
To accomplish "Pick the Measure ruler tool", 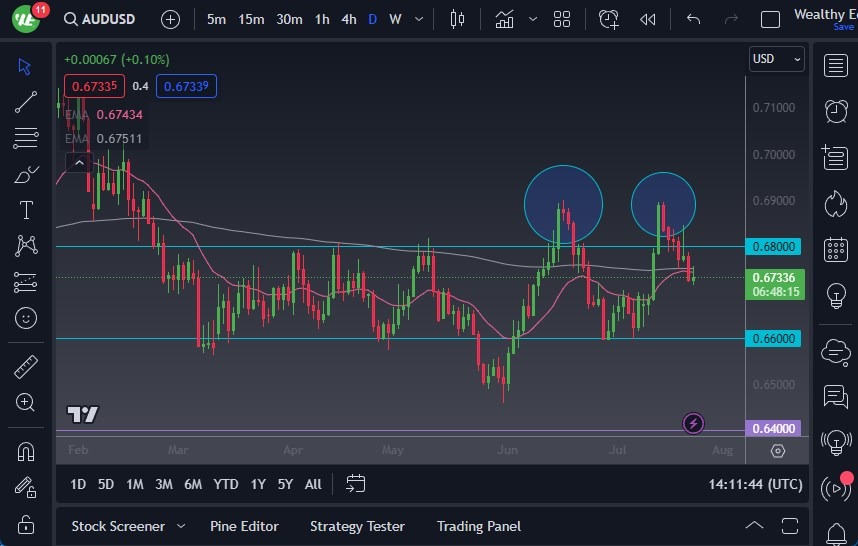I will pos(26,367).
